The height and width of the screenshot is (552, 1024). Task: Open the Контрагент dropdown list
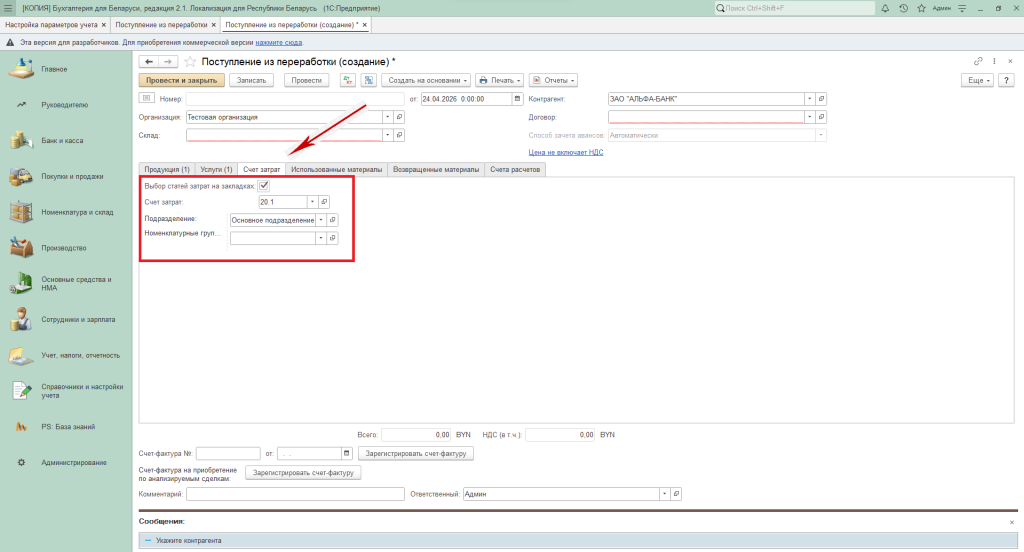coord(808,99)
